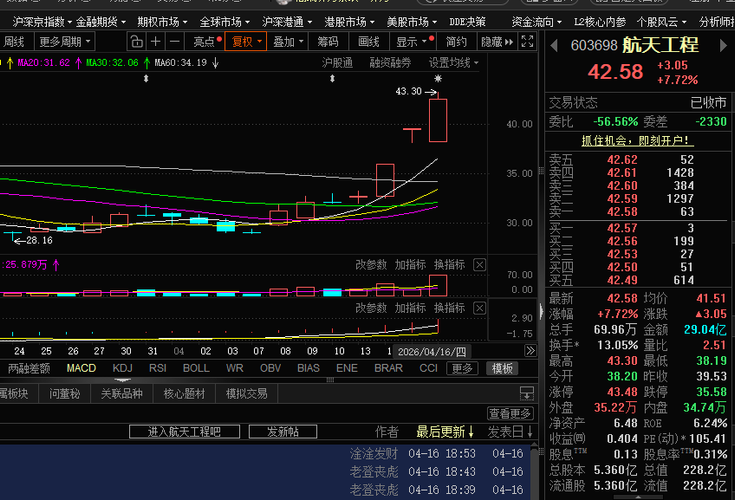This screenshot has width=735, height=500.
Task: Open 资金流向 menu
Action: (x=537, y=22)
